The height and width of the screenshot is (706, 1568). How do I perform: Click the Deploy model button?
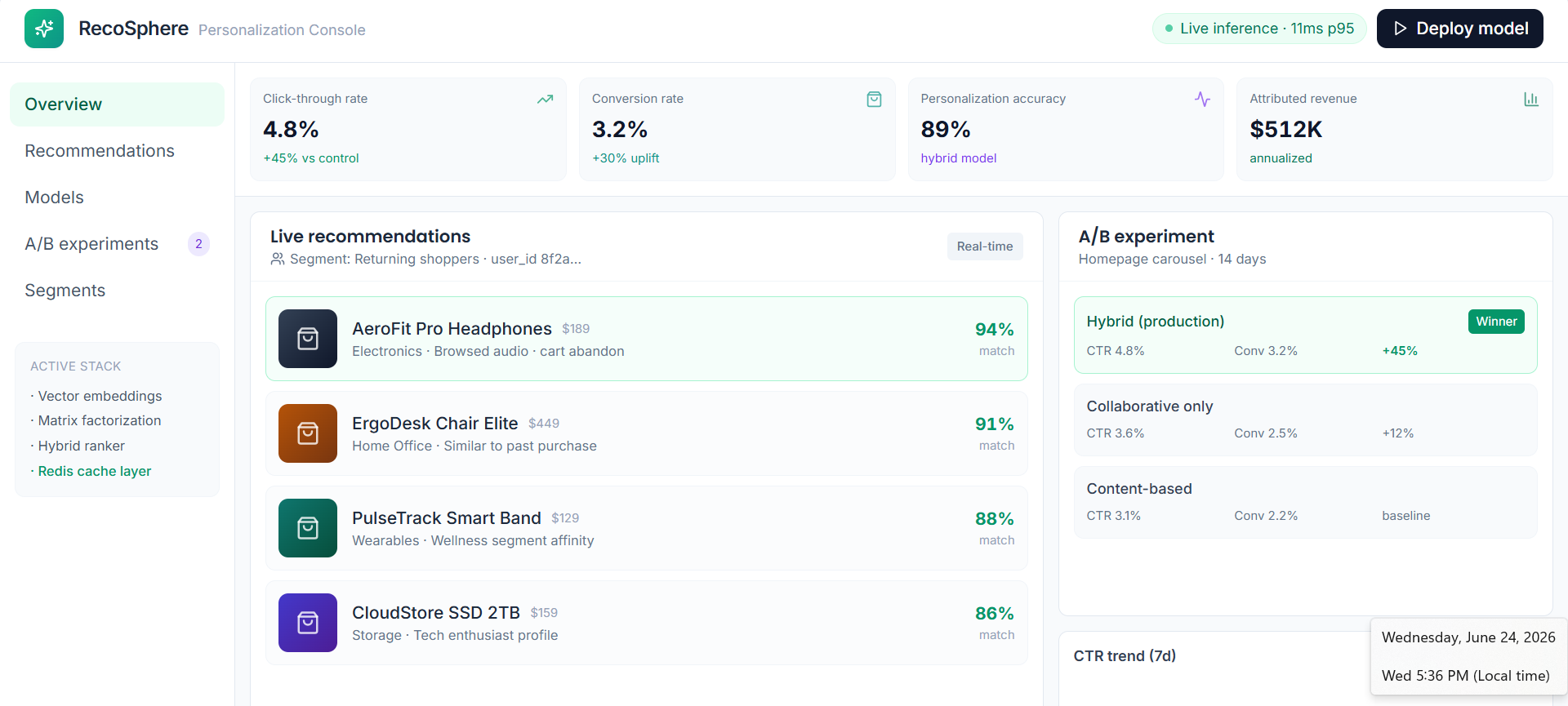1459,29
